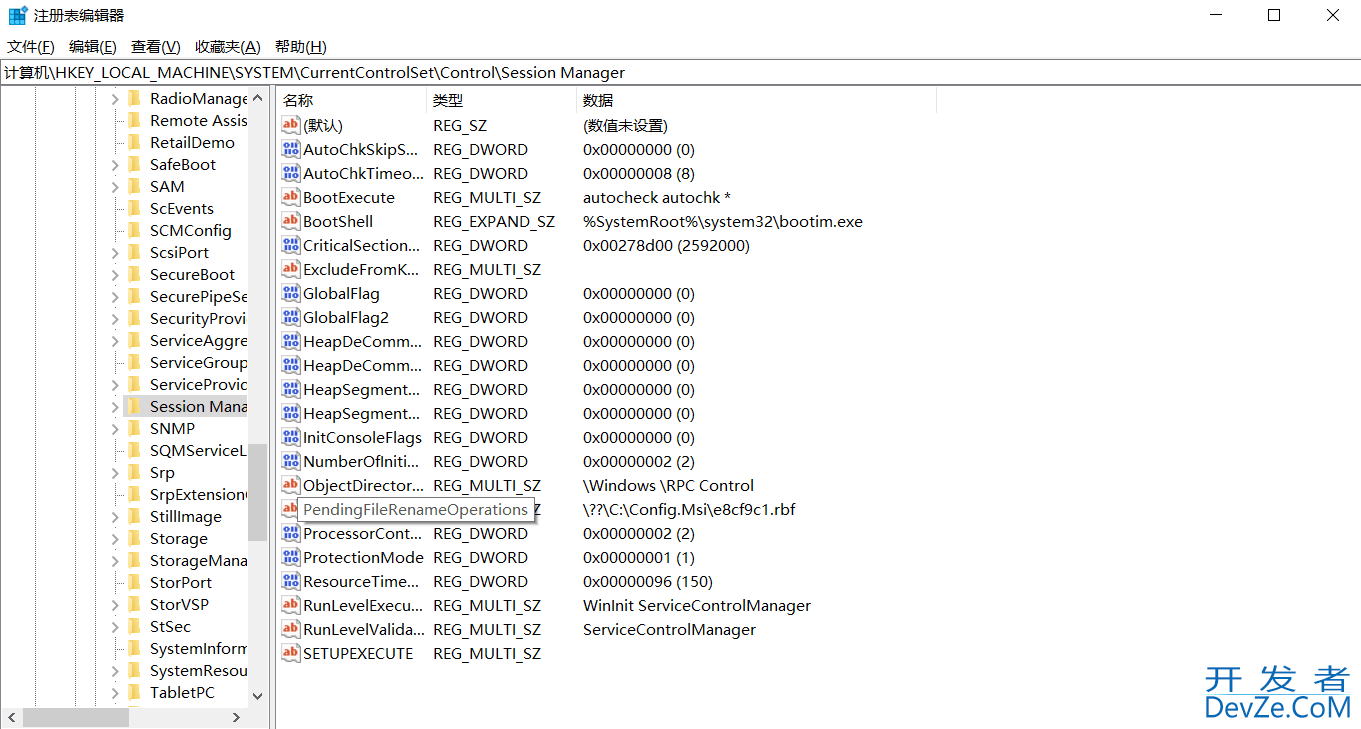
Task: Expand the TabletPC key arrow
Action: click(114, 692)
